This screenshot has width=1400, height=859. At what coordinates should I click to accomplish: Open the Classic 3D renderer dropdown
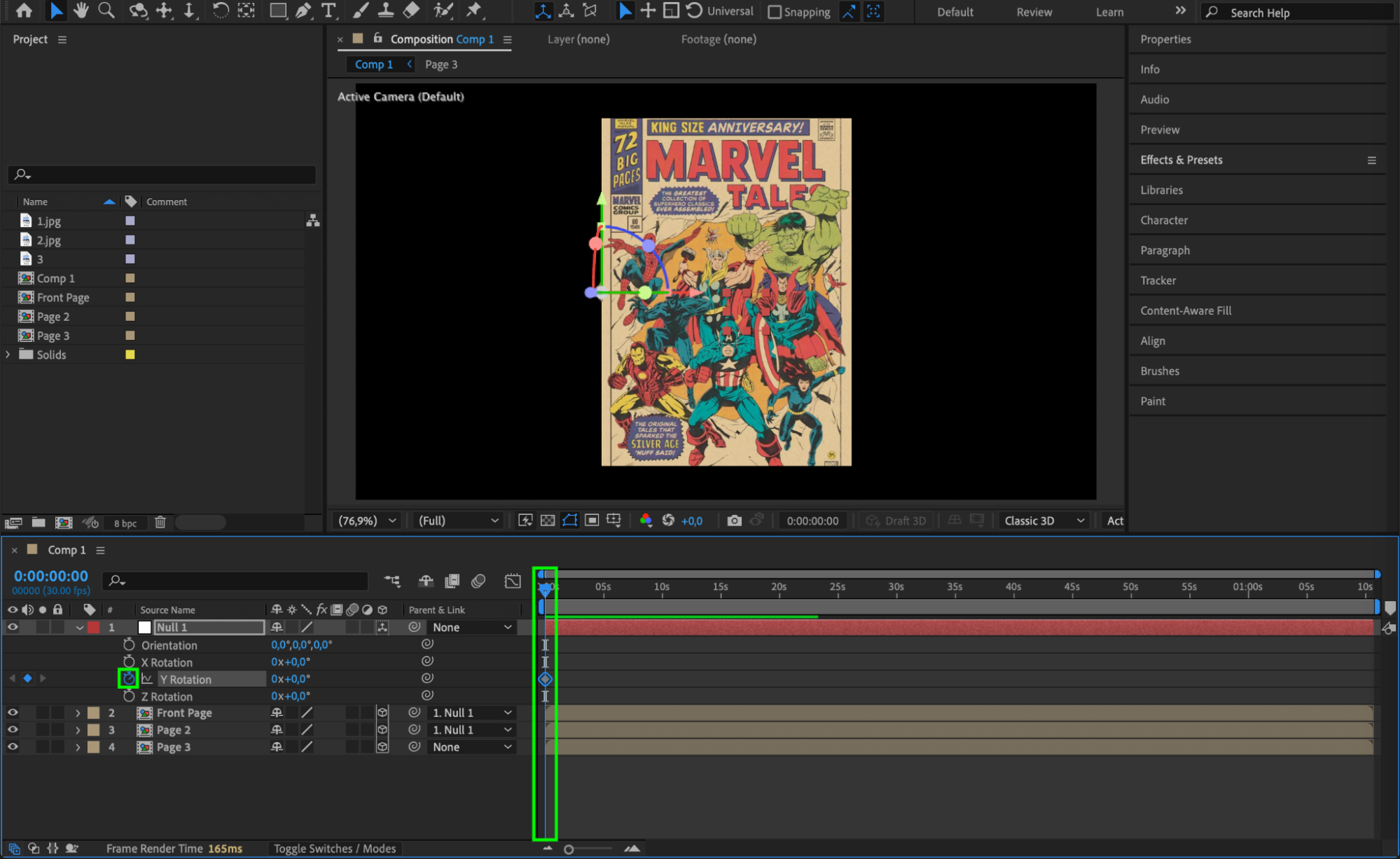1044,521
